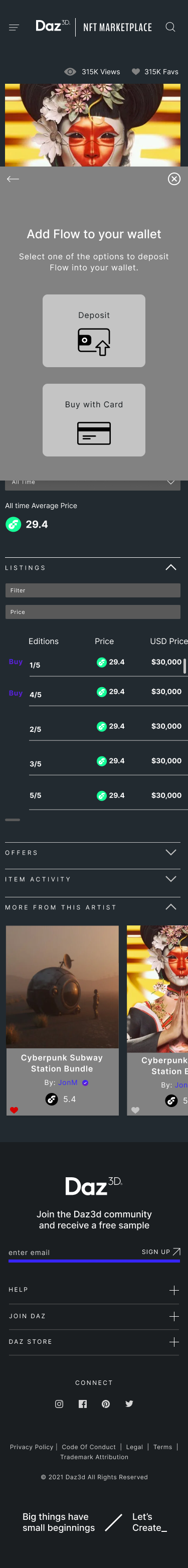Open the Facebook page

(83, 1403)
